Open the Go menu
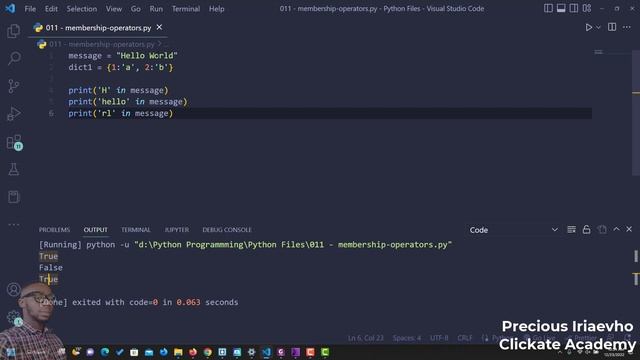The image size is (640, 360). [x=136, y=9]
